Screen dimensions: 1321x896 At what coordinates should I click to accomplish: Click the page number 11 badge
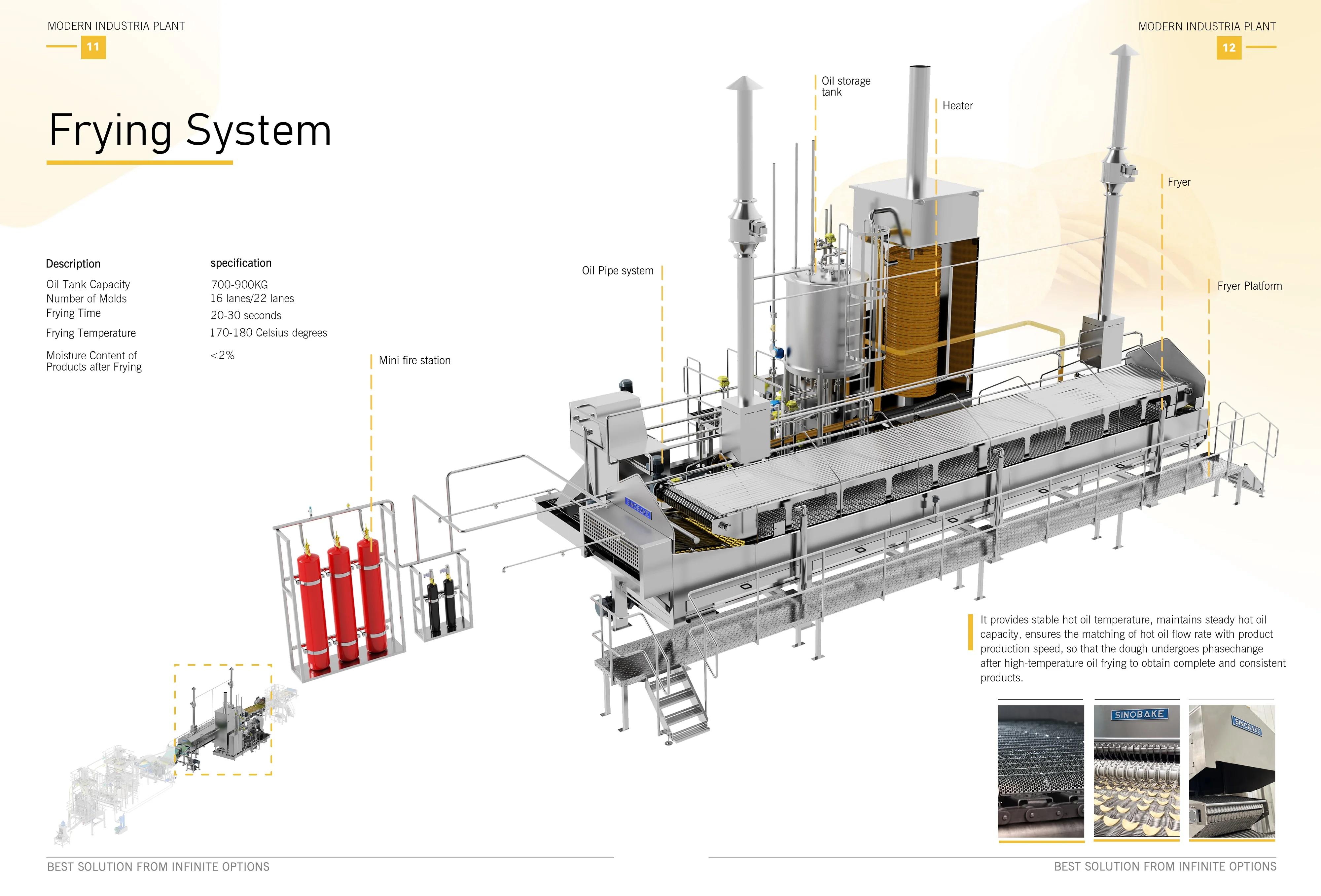(x=93, y=47)
